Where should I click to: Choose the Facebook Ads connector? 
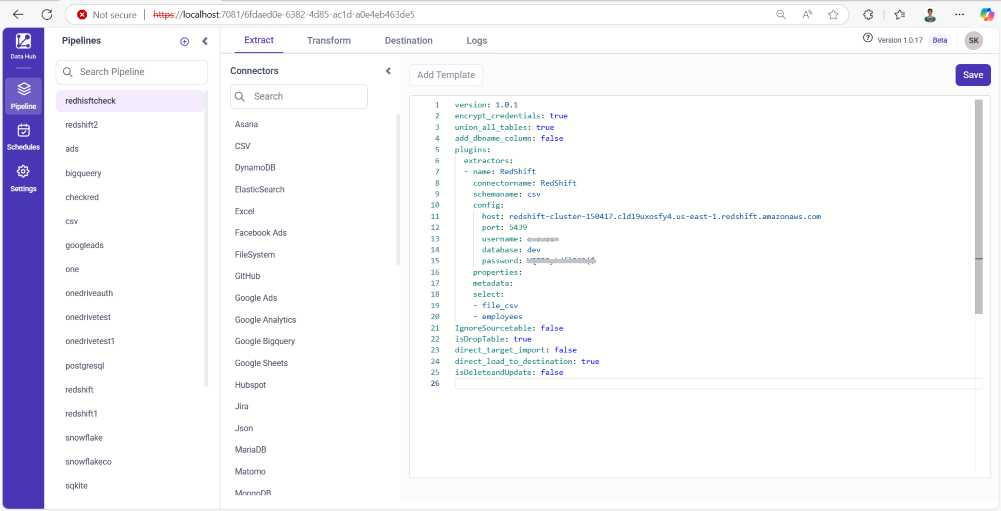[260, 233]
